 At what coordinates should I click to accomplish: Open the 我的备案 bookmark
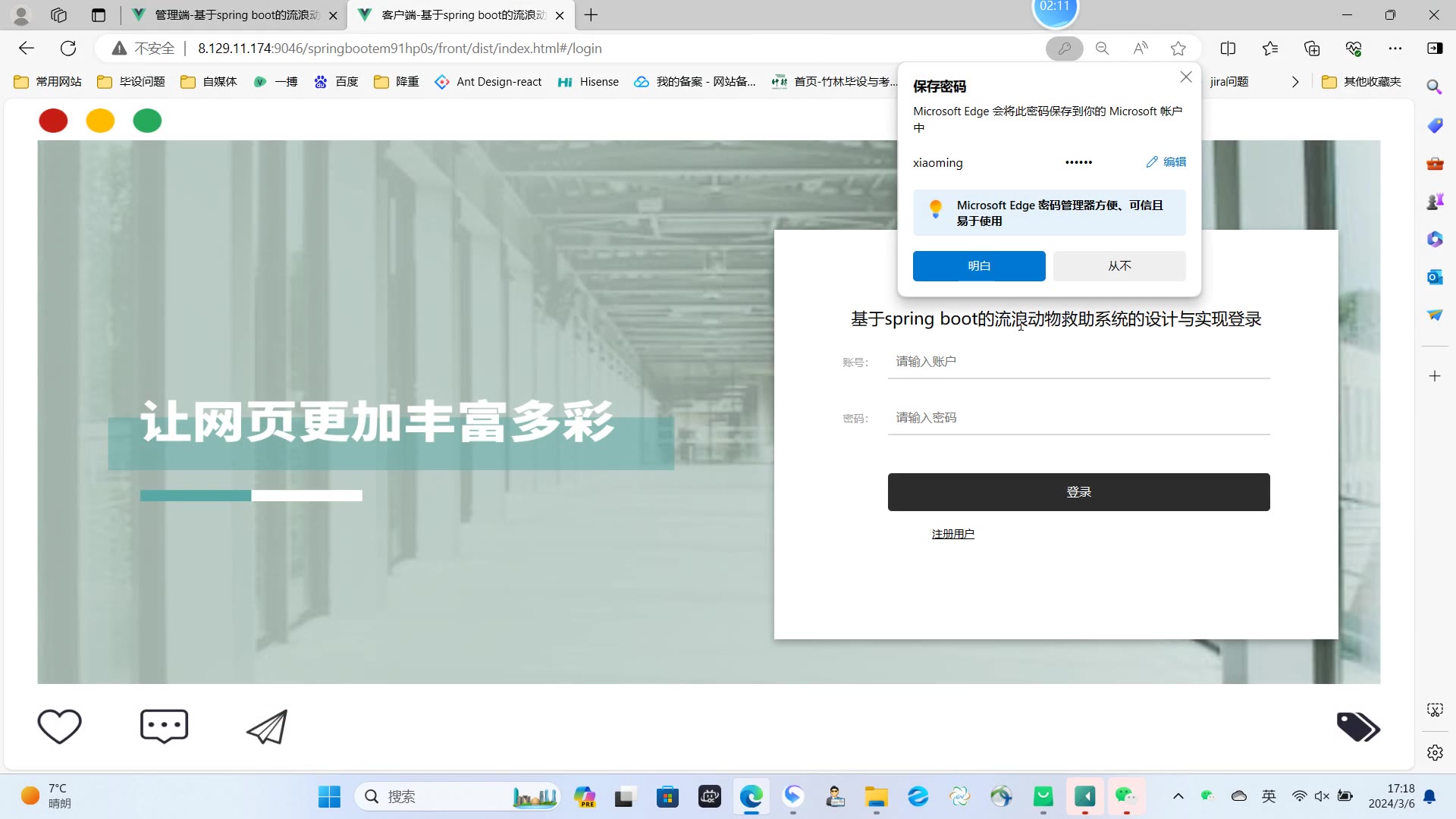pyautogui.click(x=695, y=82)
